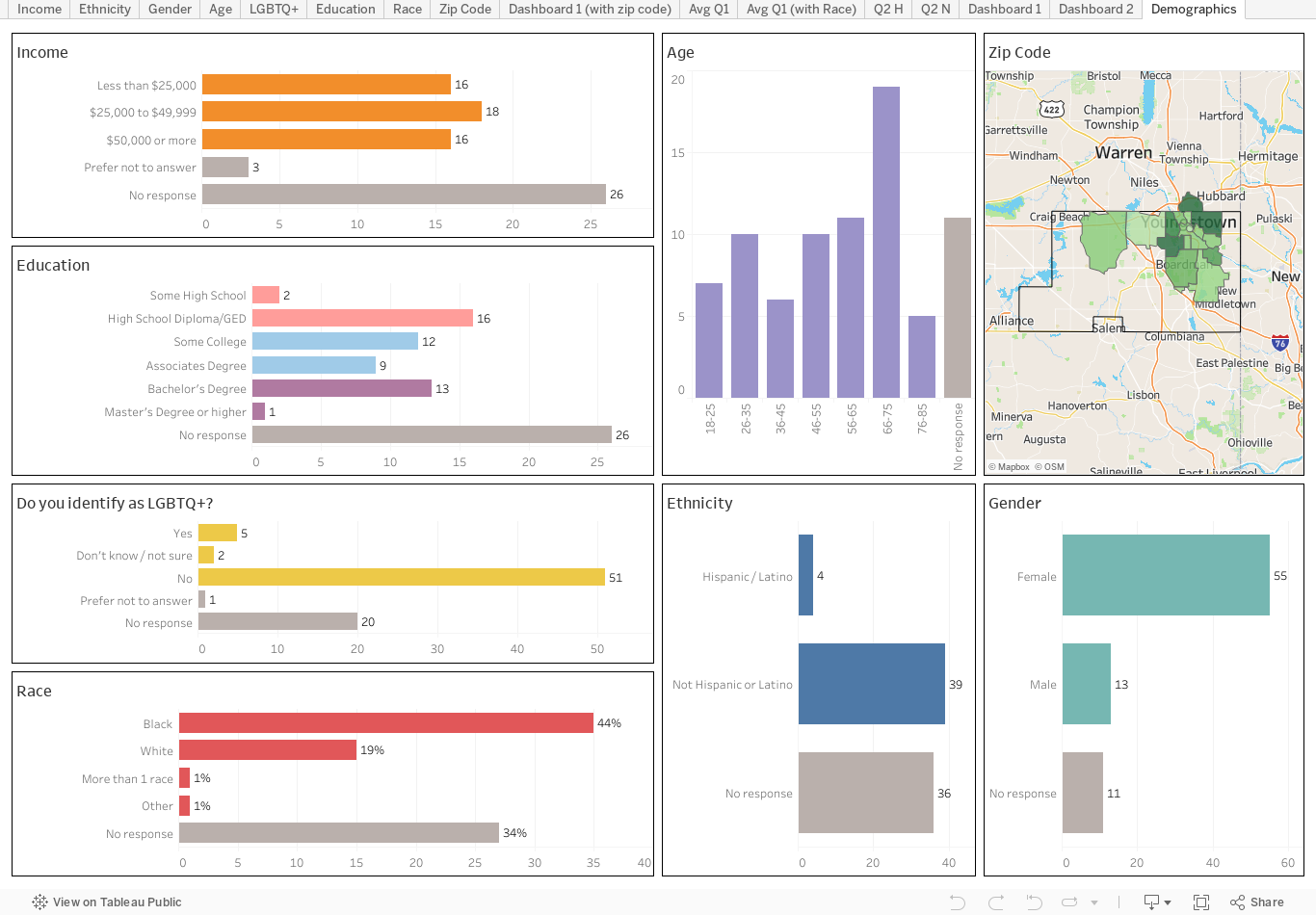The width and height of the screenshot is (1316, 915).
Task: Click the 'Some High School' label
Action: point(198,296)
